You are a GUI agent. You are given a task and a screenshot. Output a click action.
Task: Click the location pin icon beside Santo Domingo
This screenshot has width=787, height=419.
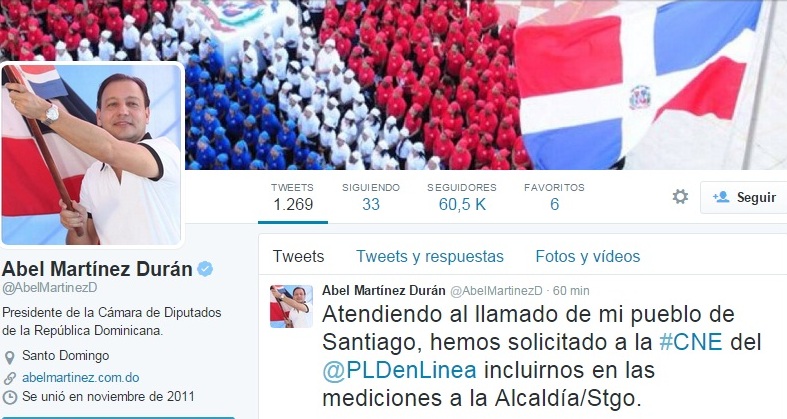(9, 357)
